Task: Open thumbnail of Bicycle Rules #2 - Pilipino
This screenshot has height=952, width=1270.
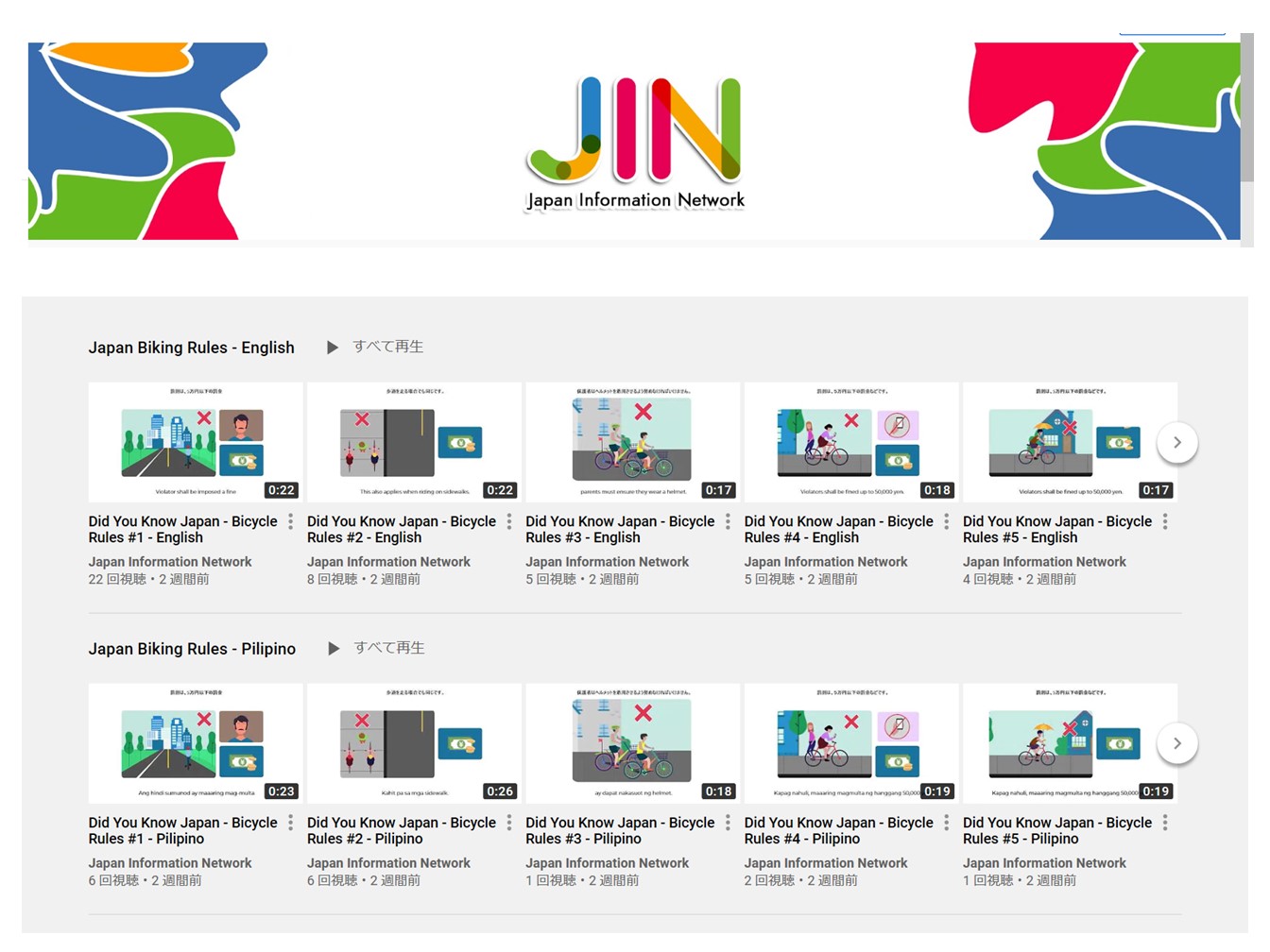Action: [414, 743]
